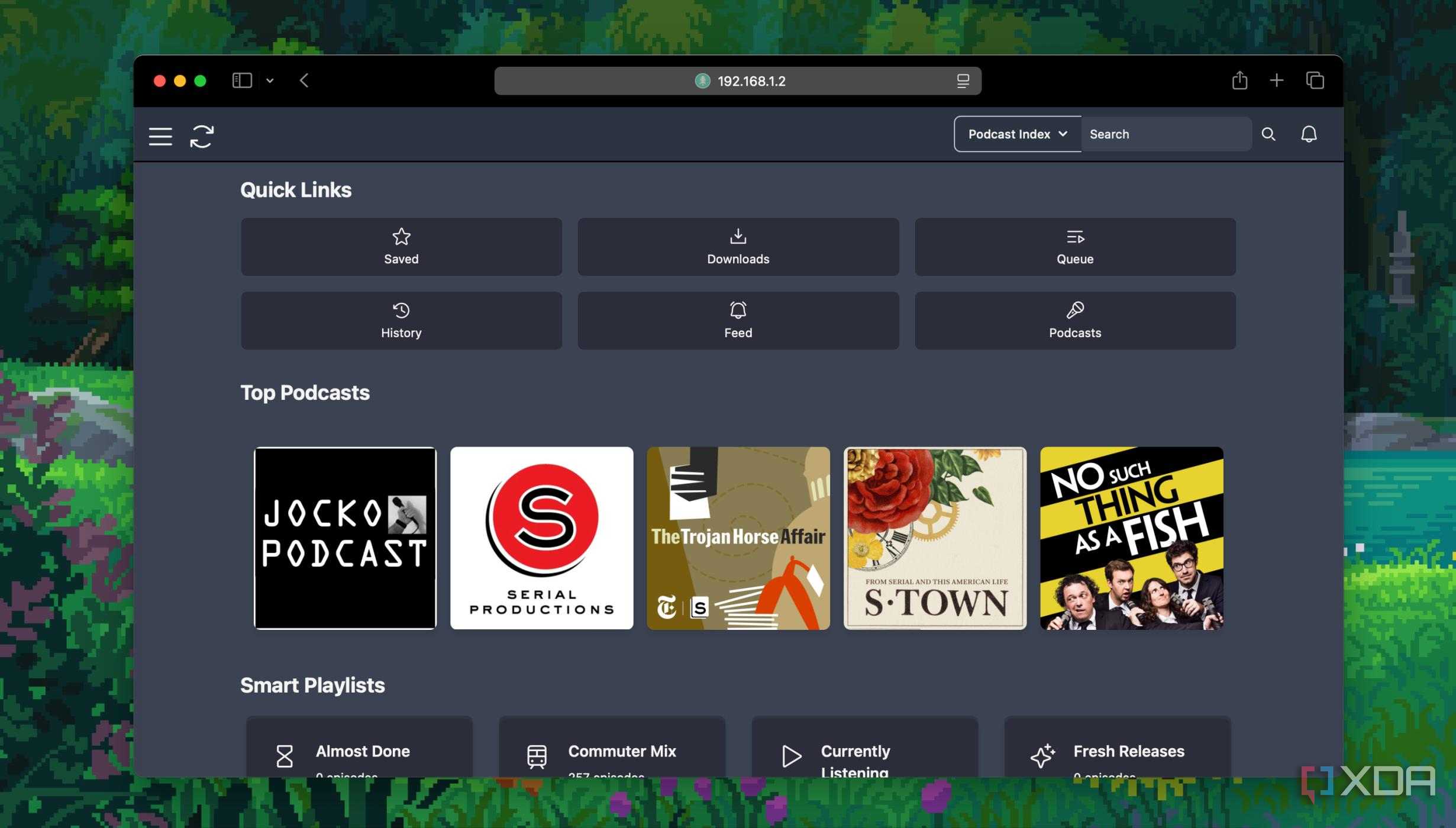Open the hamburger navigation menu
Viewport: 1456px width, 828px height.
point(160,136)
